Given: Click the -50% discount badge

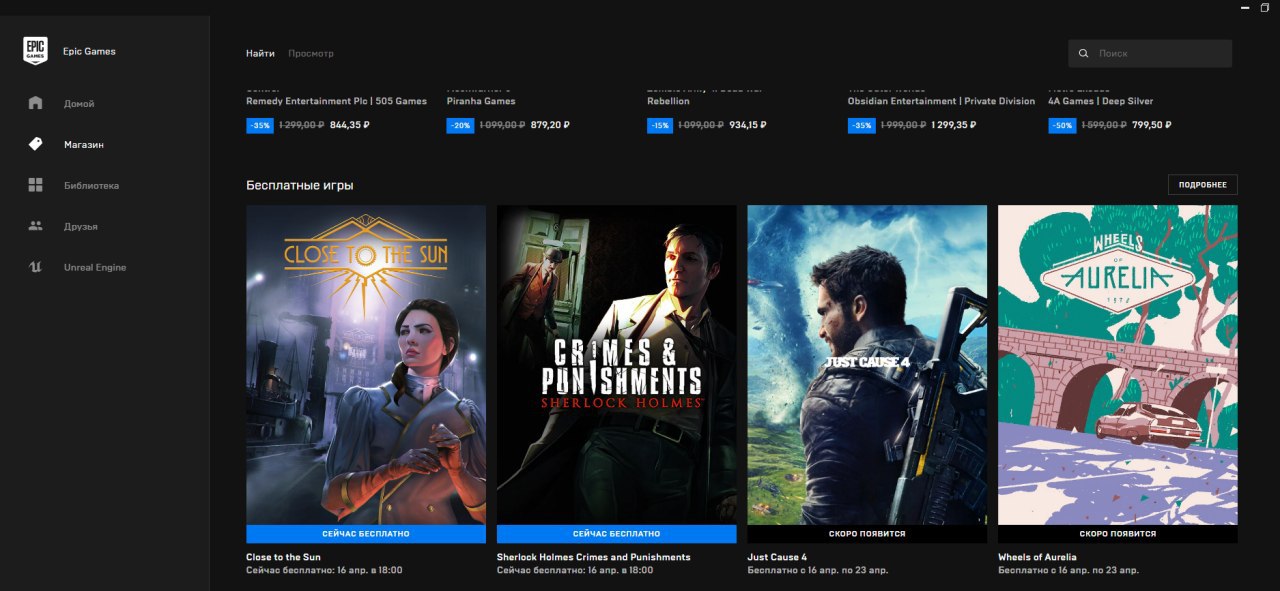Looking at the screenshot, I should [x=1061, y=125].
